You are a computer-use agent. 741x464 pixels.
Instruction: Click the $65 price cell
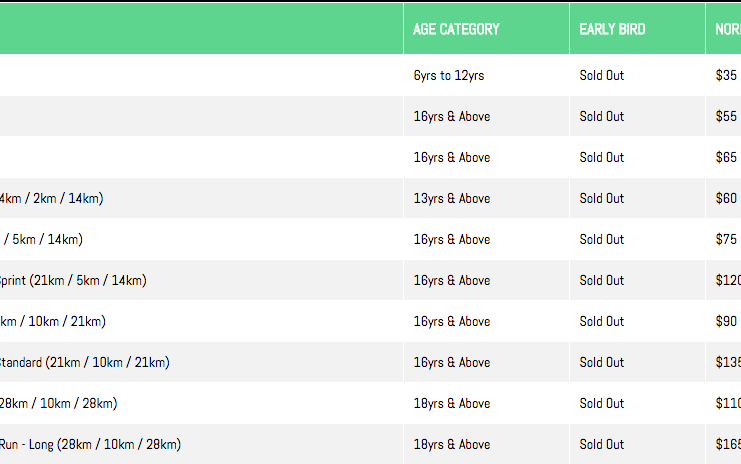coord(726,157)
